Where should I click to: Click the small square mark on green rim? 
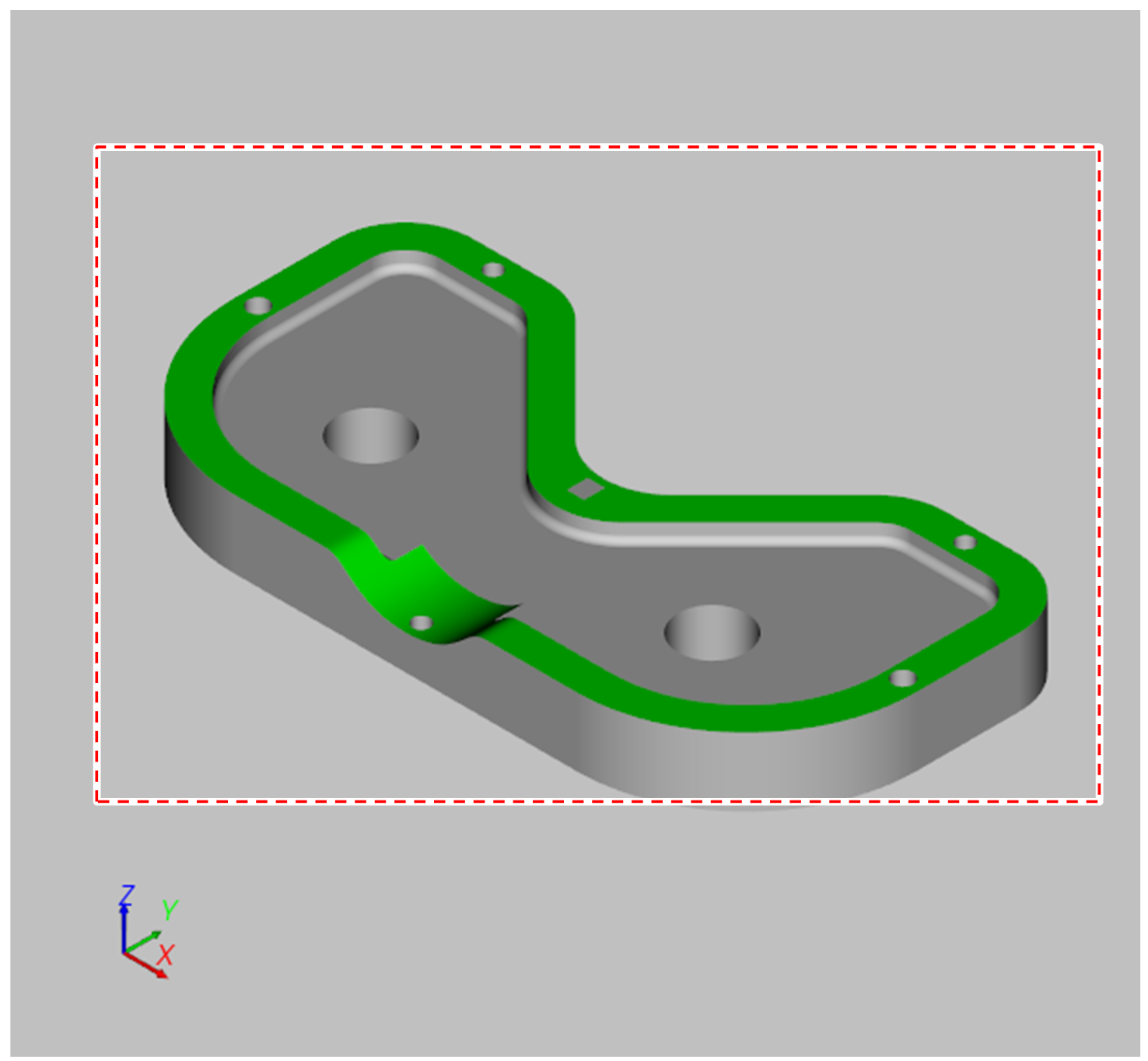click(586, 489)
